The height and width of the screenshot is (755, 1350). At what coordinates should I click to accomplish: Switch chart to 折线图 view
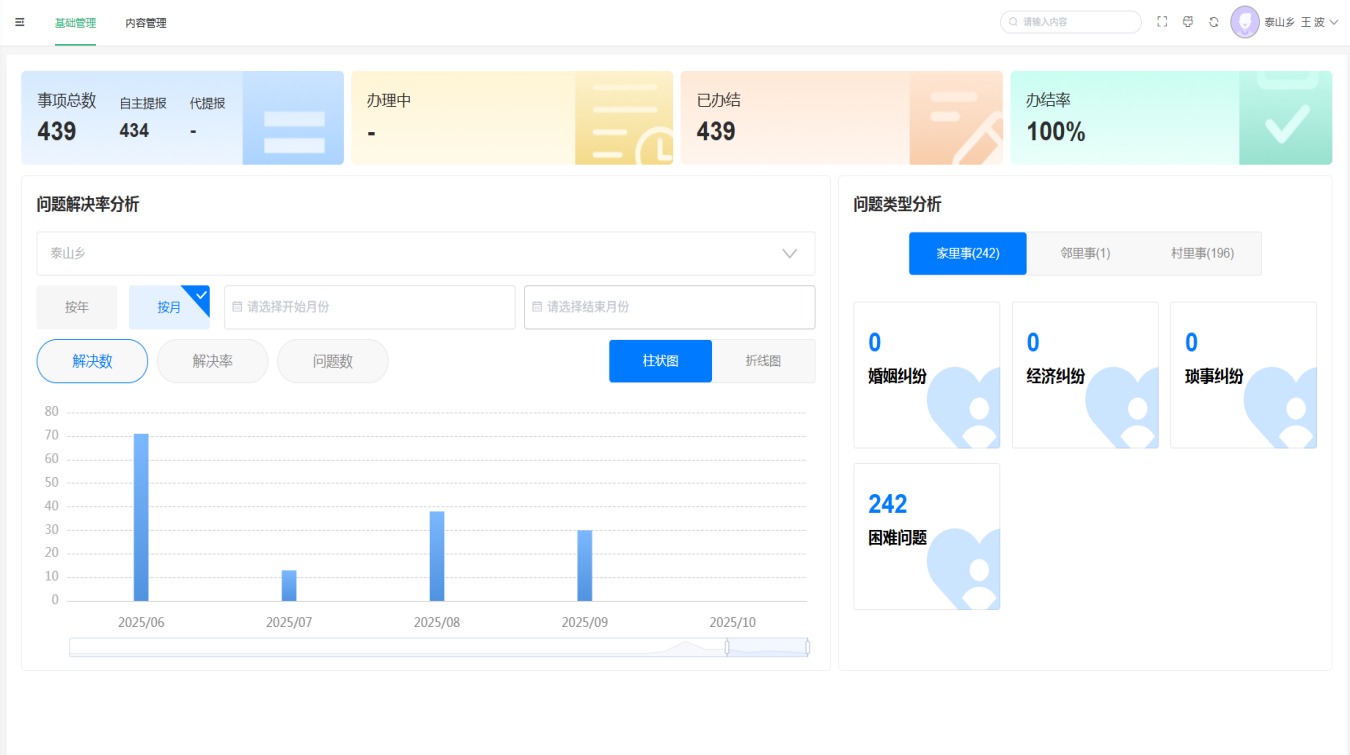(763, 361)
